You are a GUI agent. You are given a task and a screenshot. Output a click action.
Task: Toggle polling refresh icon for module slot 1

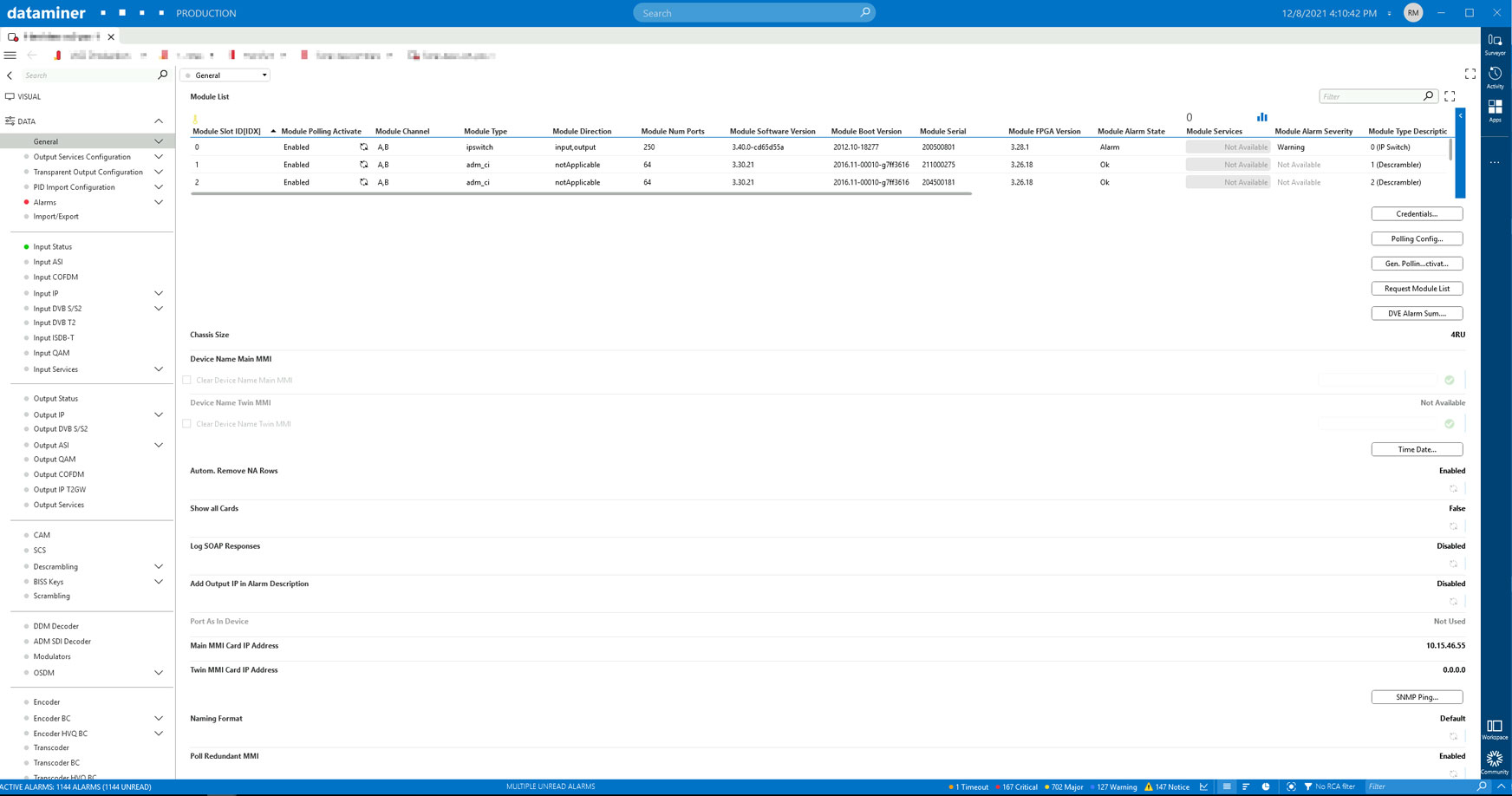[x=363, y=165]
